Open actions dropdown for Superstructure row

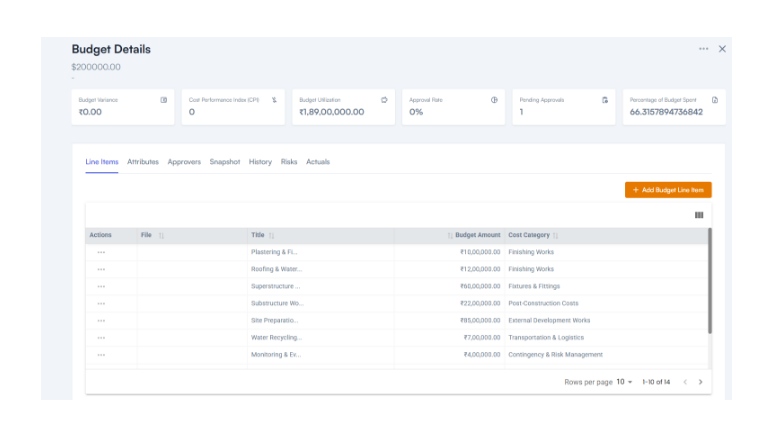pyautogui.click(x=101, y=286)
